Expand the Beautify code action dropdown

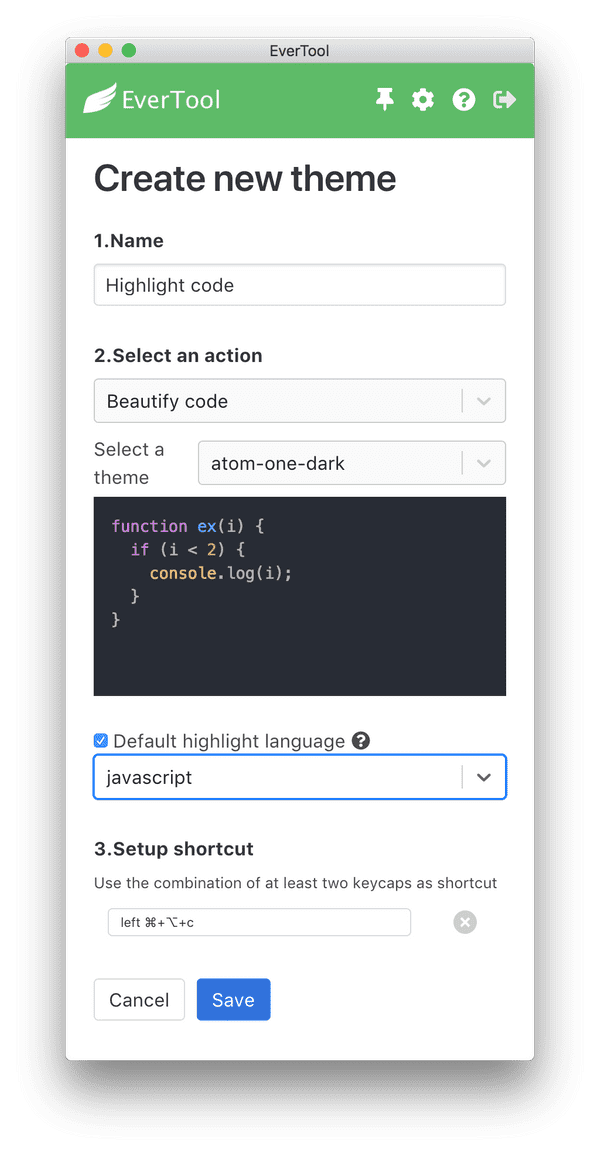point(300,401)
